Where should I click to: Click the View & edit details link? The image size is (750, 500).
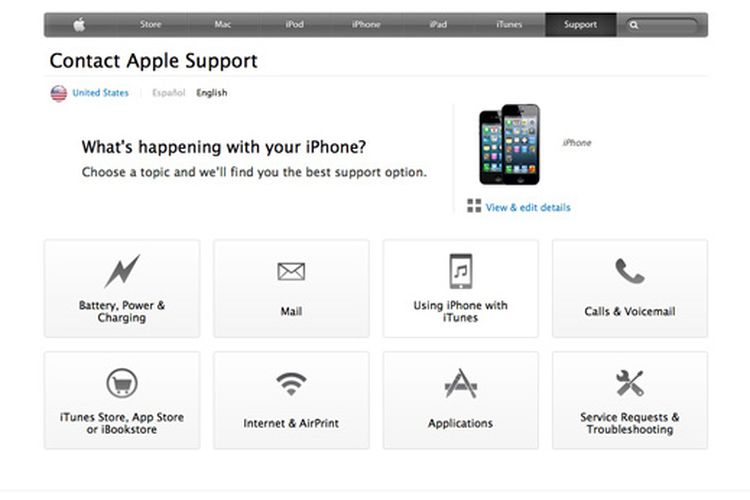point(528,208)
